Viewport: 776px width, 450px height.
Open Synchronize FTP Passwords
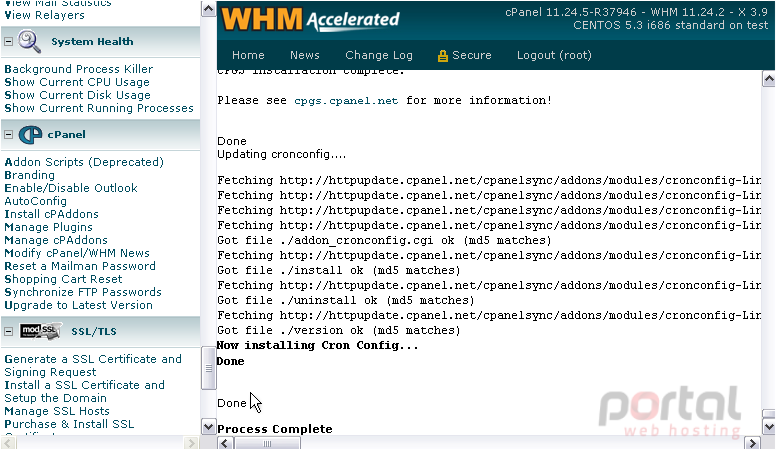(83, 292)
